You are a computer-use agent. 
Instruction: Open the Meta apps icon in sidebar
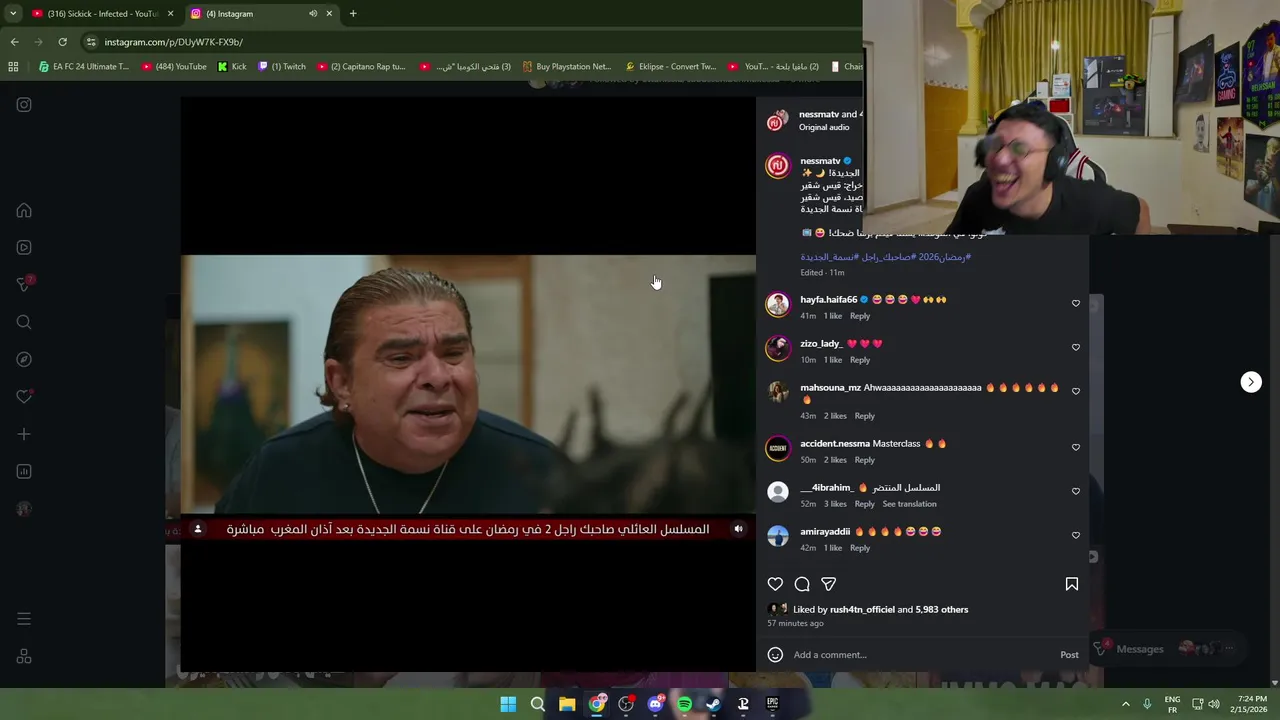pos(24,657)
